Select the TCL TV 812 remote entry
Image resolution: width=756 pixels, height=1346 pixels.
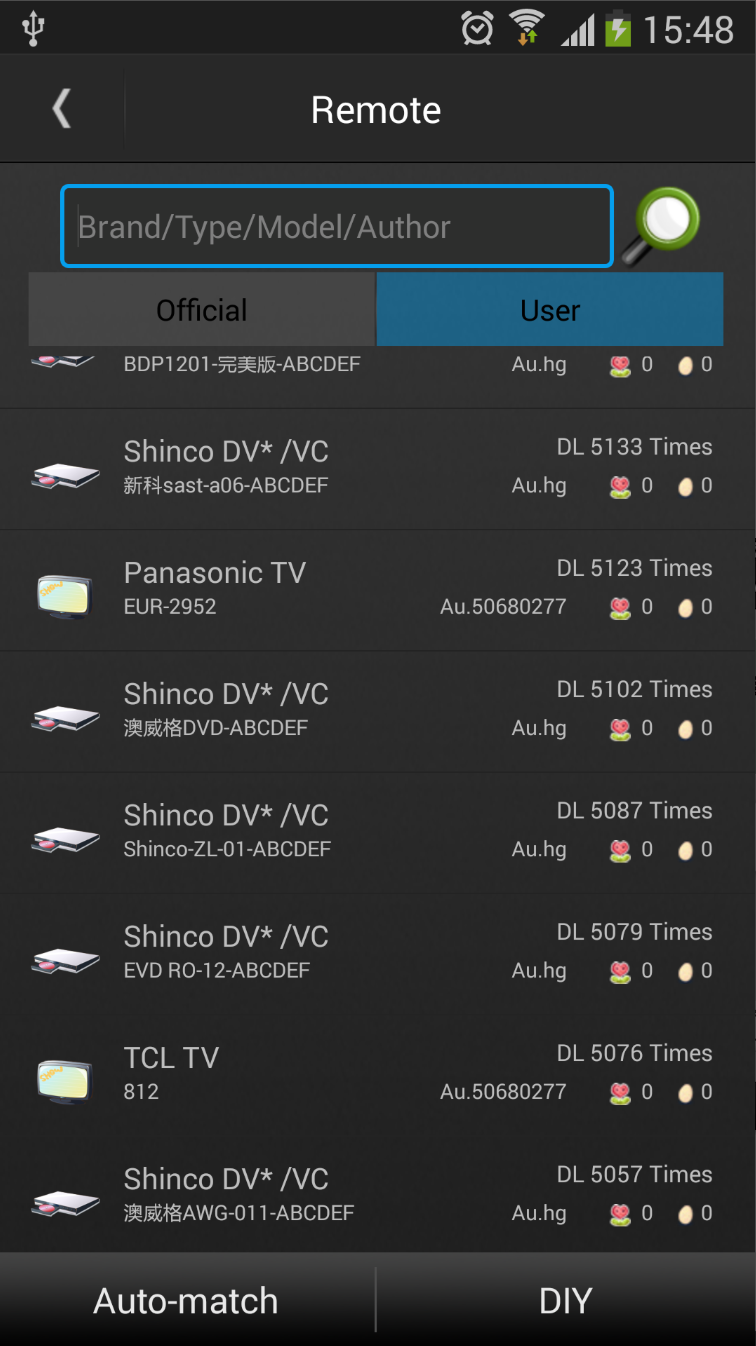pos(378,1076)
